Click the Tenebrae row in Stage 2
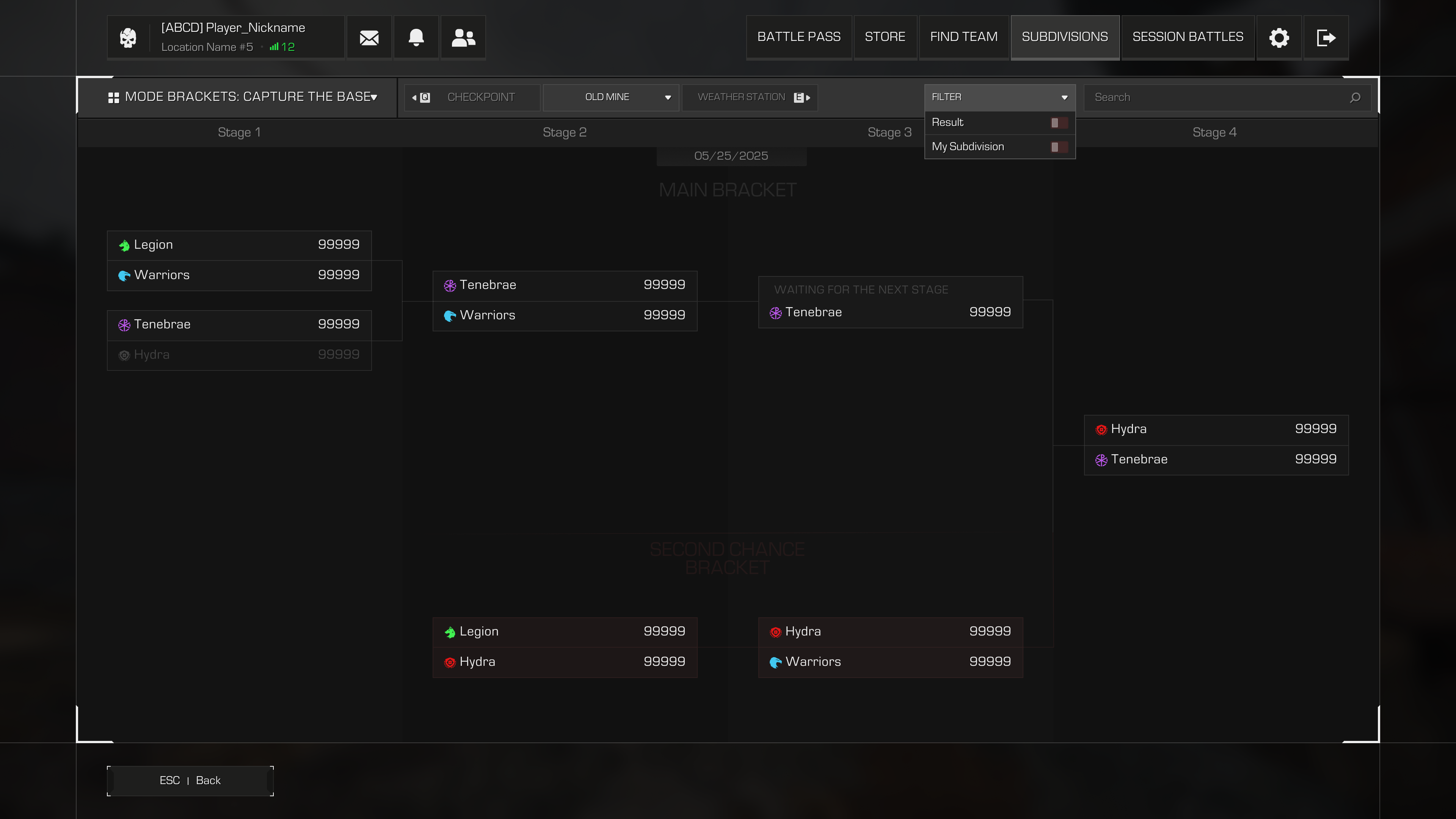 click(x=565, y=286)
